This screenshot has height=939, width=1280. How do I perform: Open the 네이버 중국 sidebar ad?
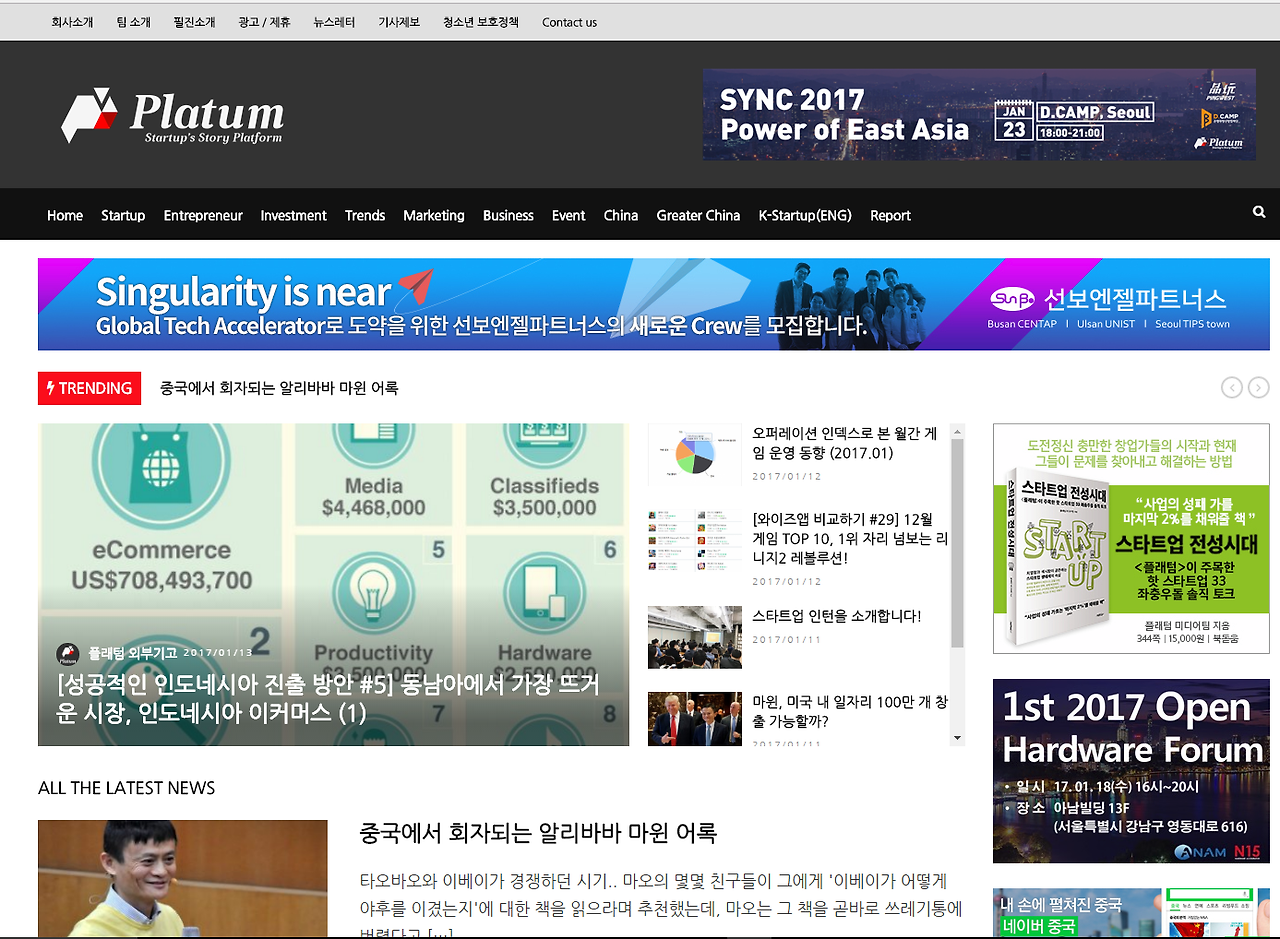pyautogui.click(x=1131, y=912)
